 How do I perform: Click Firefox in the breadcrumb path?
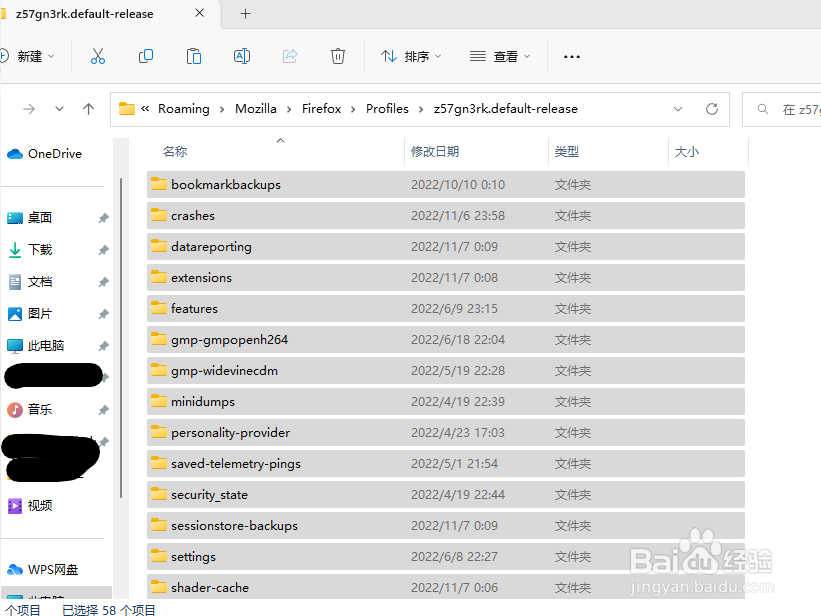321,108
